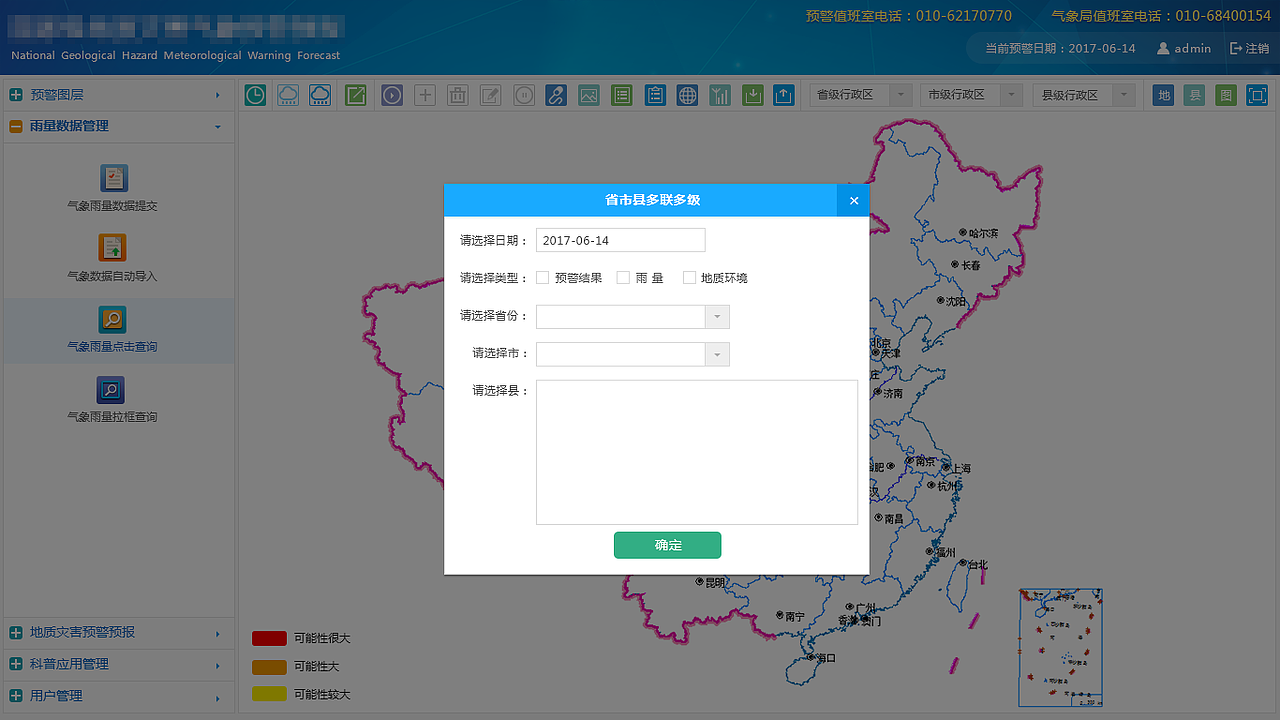The height and width of the screenshot is (720, 1280).
Task: Click the teal 县 toolbar button
Action: tap(1194, 95)
